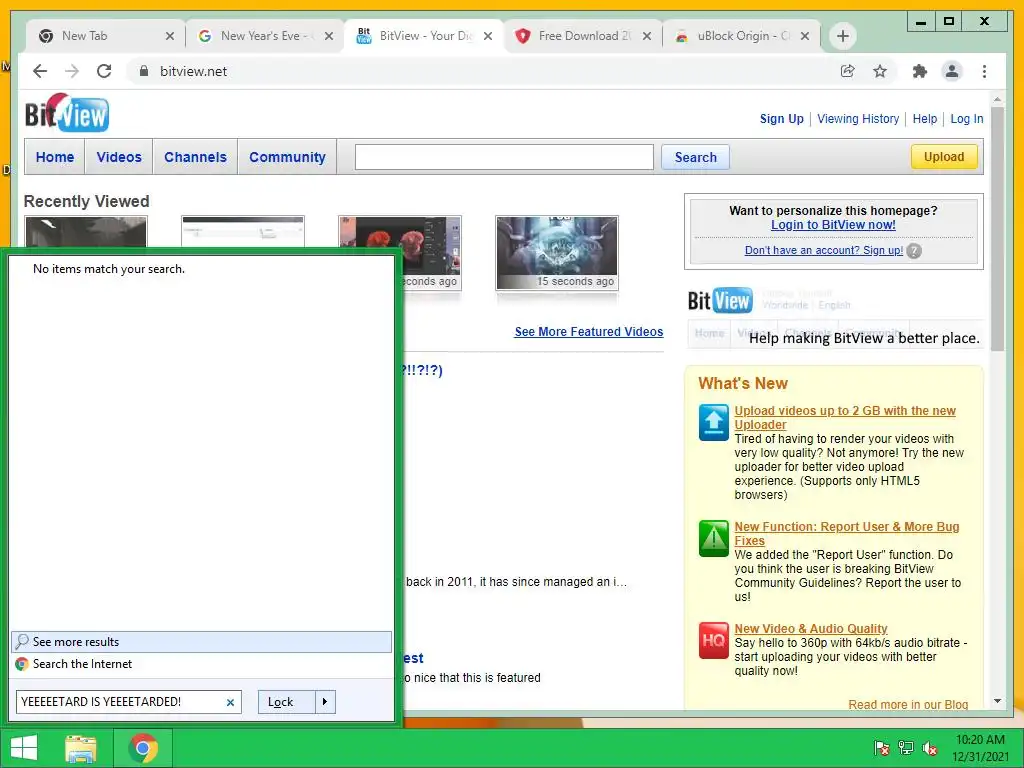Close the New Year's Eve tab
The width and height of the screenshot is (1024, 768).
(329, 36)
